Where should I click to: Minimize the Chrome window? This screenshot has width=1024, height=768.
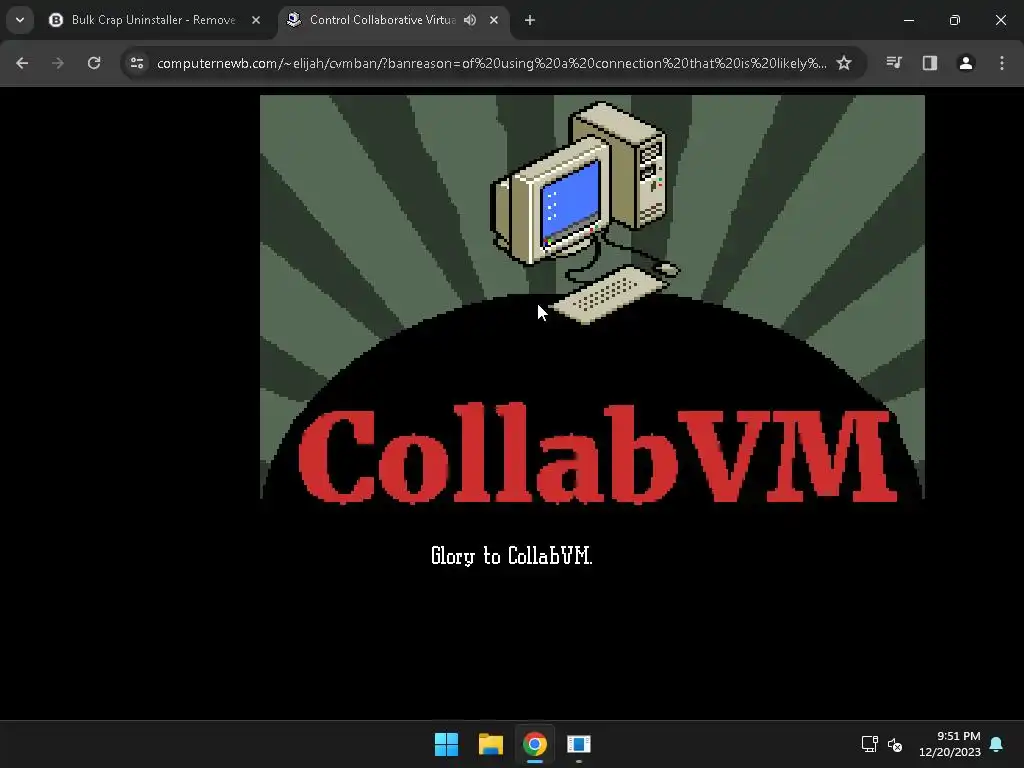pyautogui.click(x=908, y=20)
